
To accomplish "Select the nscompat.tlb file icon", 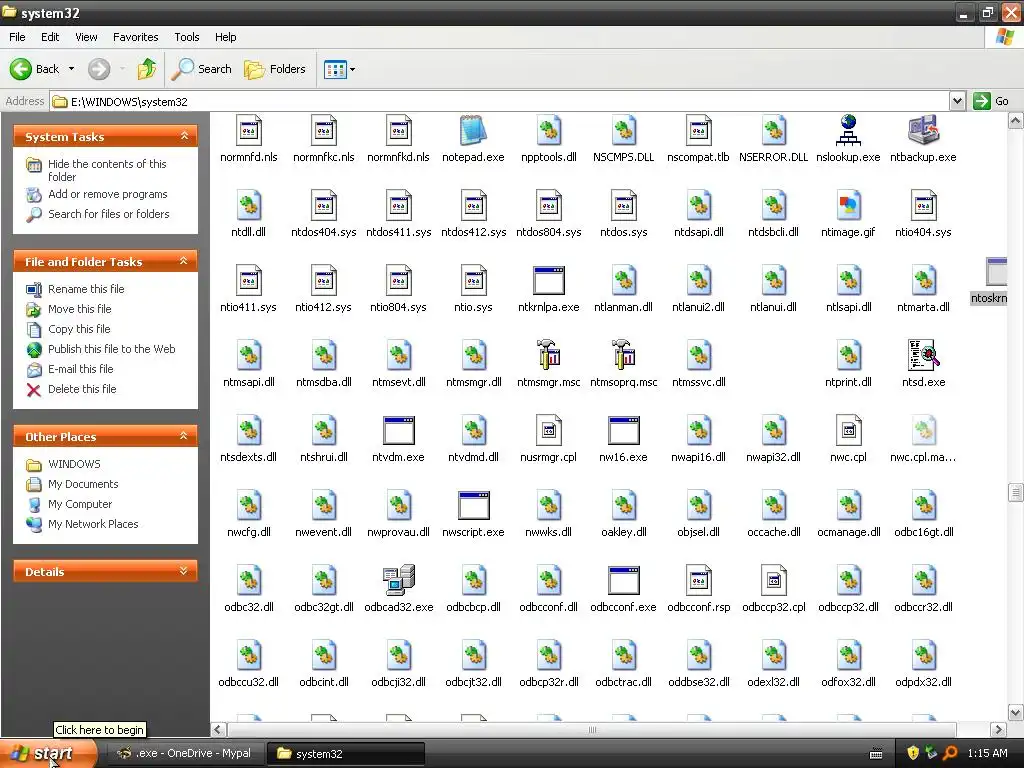I will [699, 130].
